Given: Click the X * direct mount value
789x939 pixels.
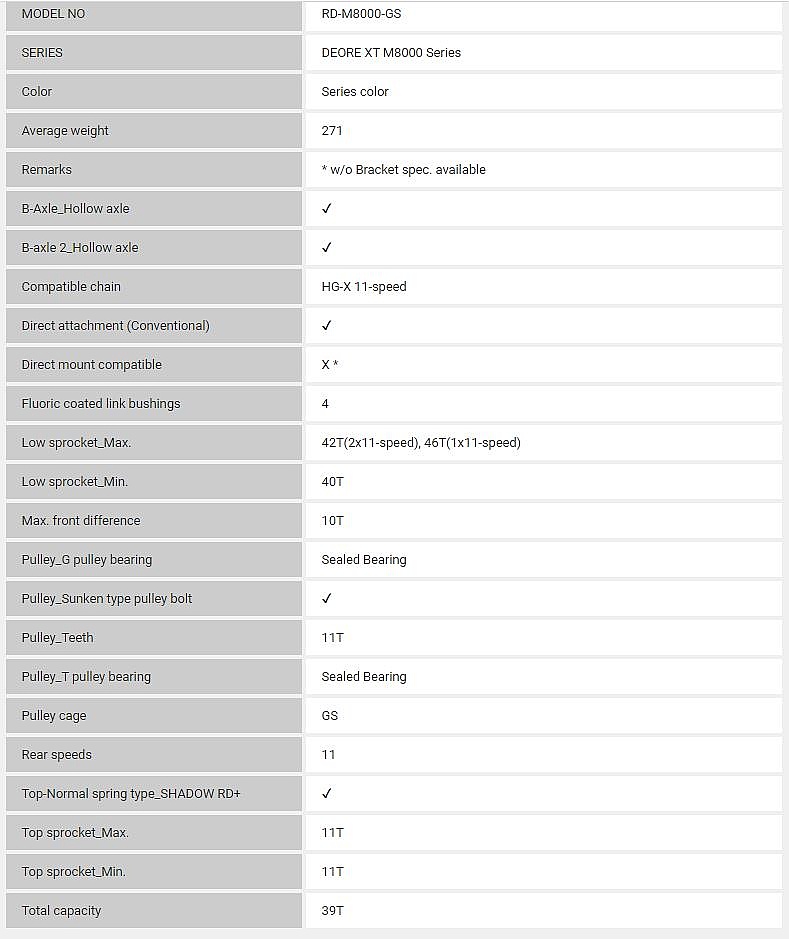Looking at the screenshot, I should point(330,364).
